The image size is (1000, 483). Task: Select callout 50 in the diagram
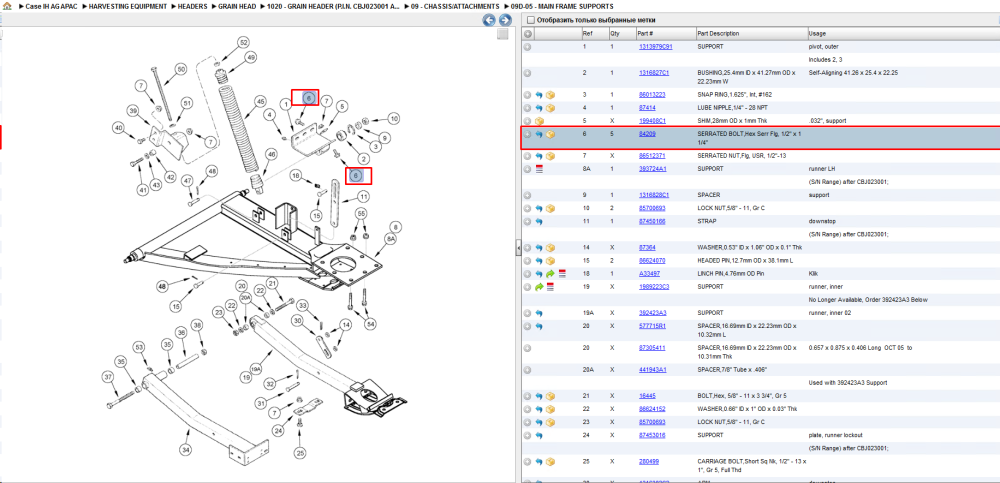point(180,68)
